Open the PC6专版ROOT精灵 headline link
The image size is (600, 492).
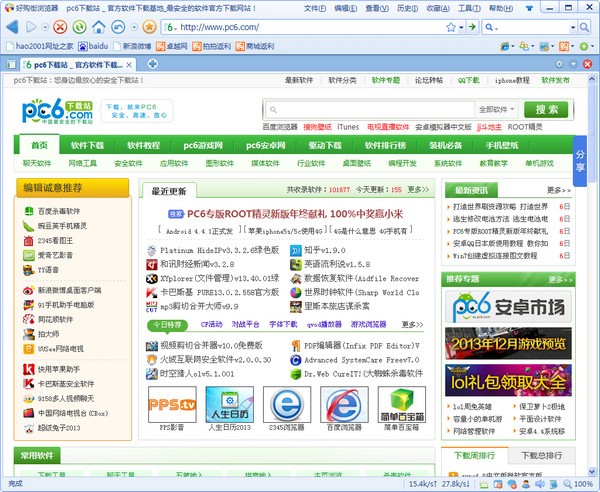295,214
